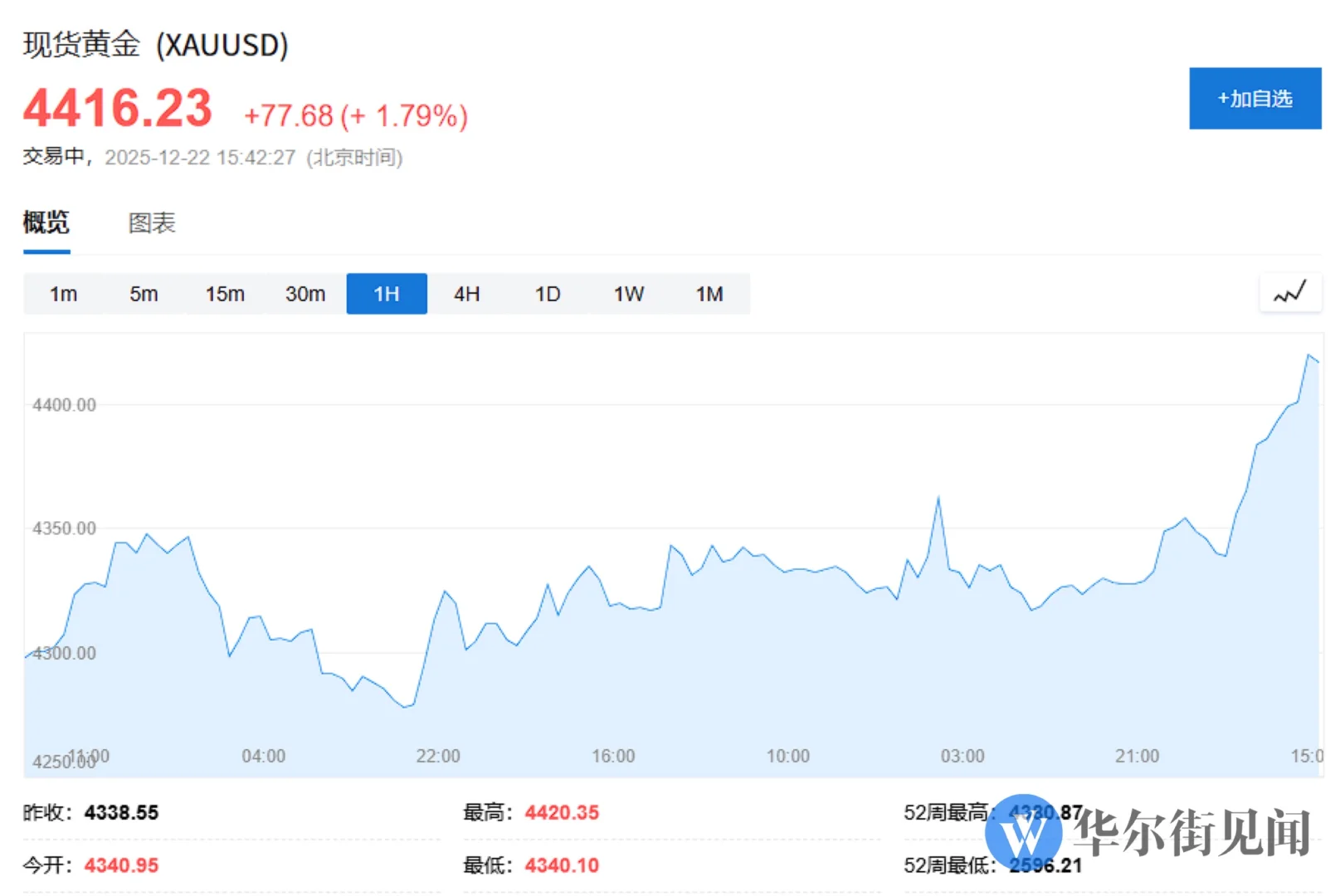Click the timestamp 2025-12-22 15:42:27
The image size is (1335, 896).
200,158
